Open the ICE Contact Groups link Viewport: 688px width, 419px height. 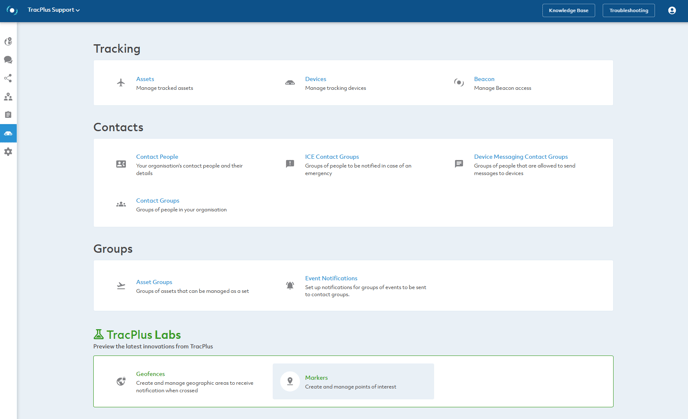click(332, 157)
